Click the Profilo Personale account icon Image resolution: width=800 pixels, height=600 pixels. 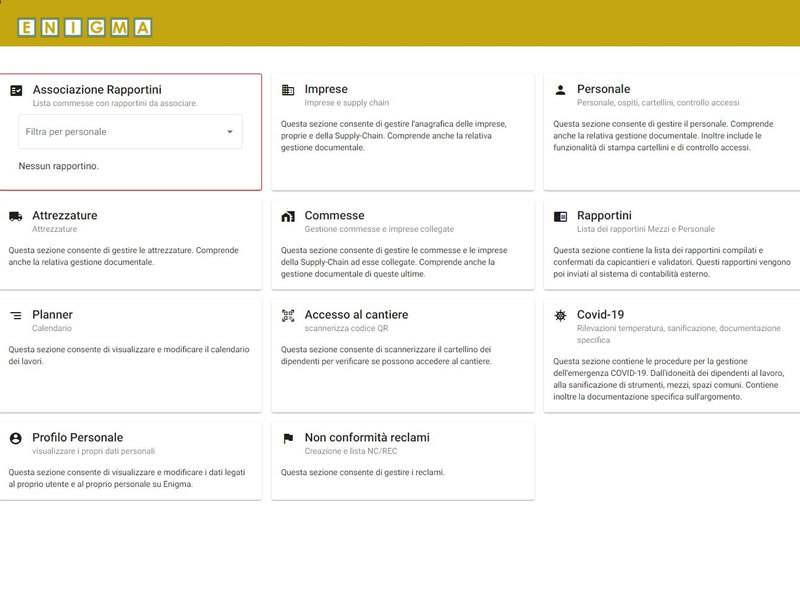(16, 438)
